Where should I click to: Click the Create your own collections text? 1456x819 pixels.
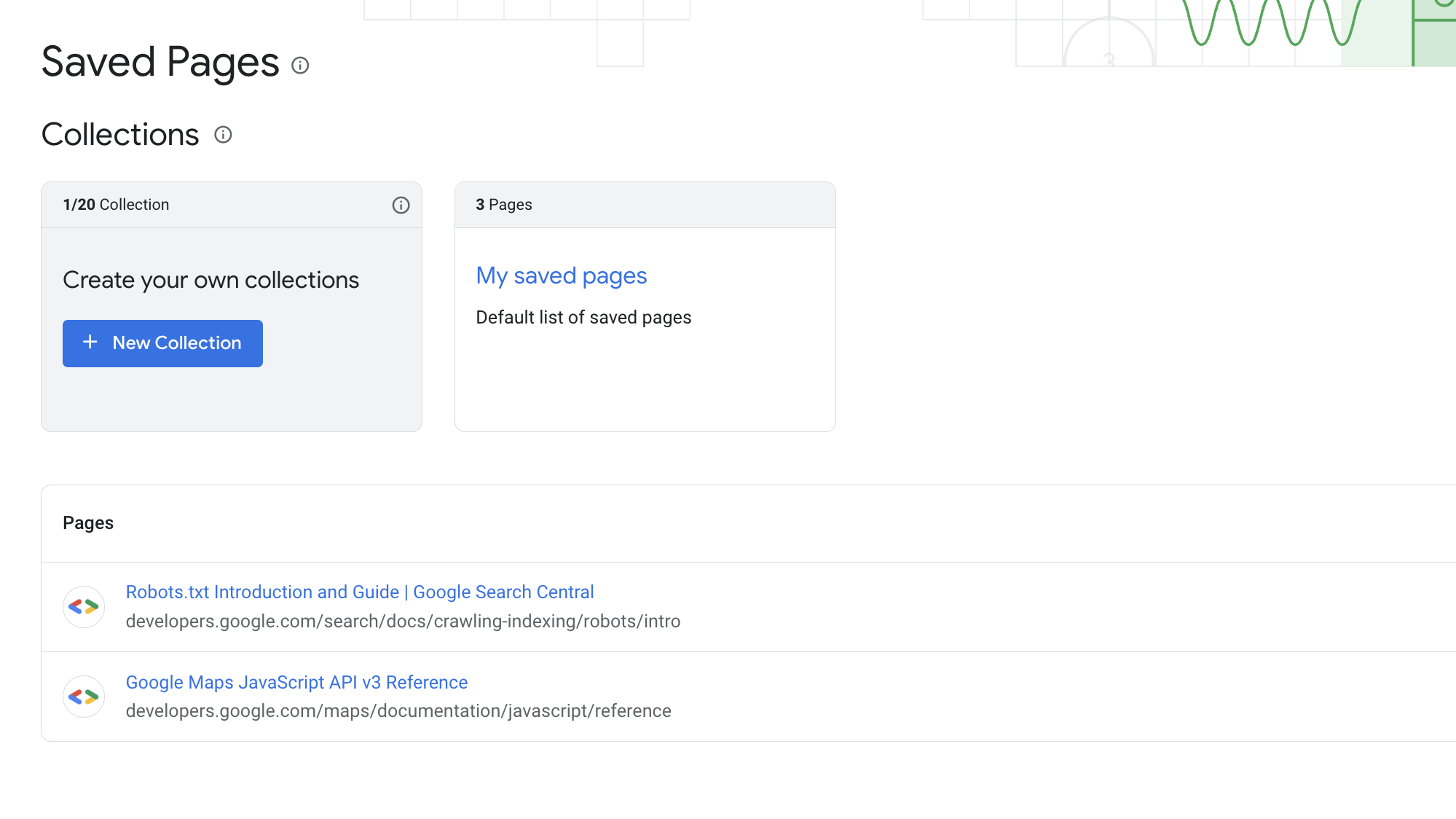pos(210,281)
